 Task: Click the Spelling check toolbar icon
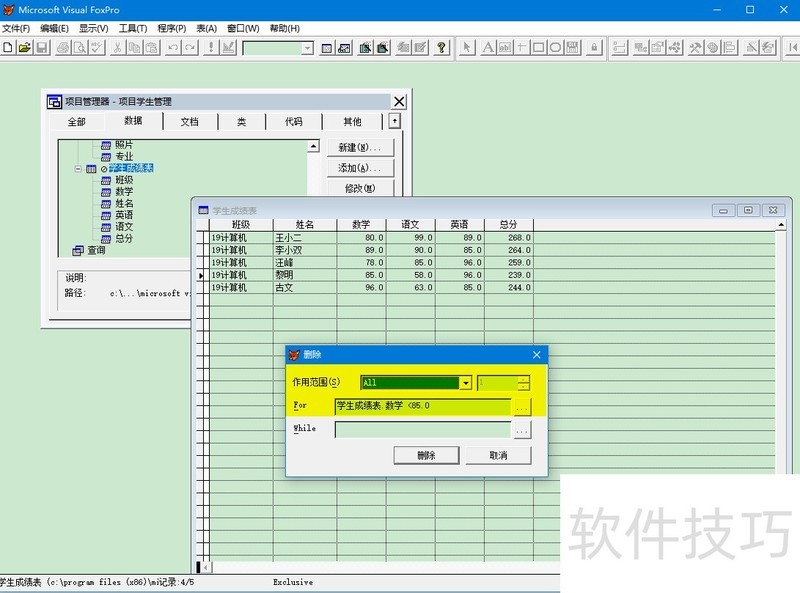97,47
